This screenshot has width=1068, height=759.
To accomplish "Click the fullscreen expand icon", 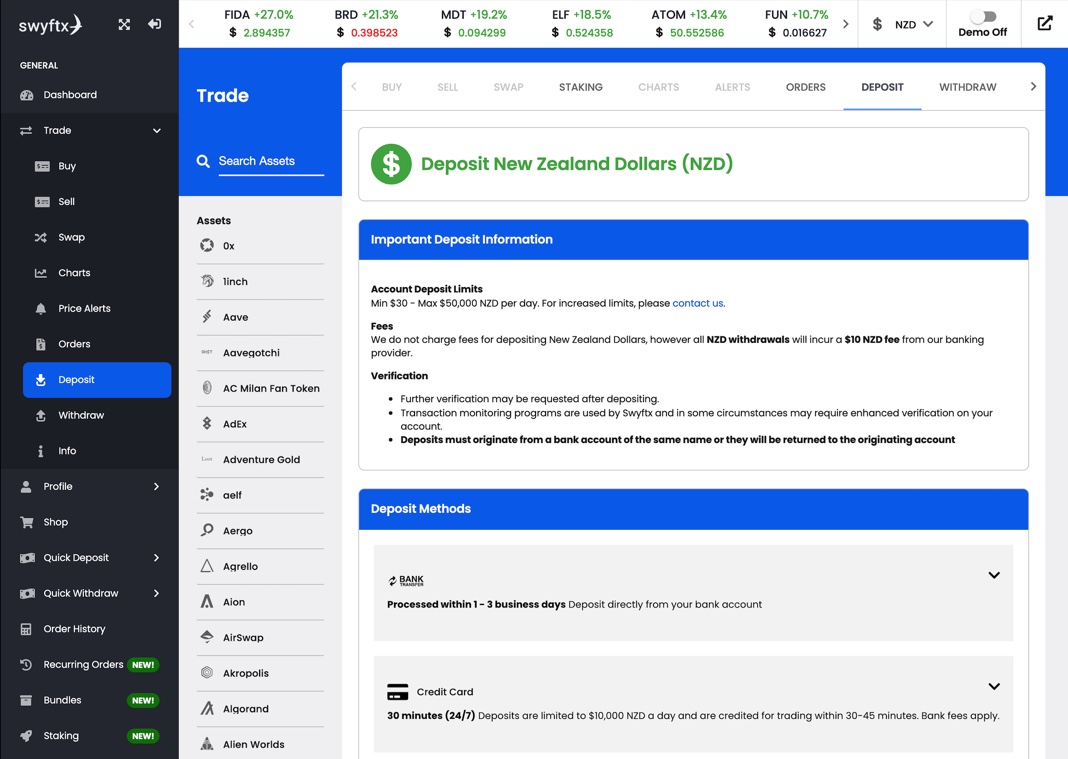I will click(124, 25).
